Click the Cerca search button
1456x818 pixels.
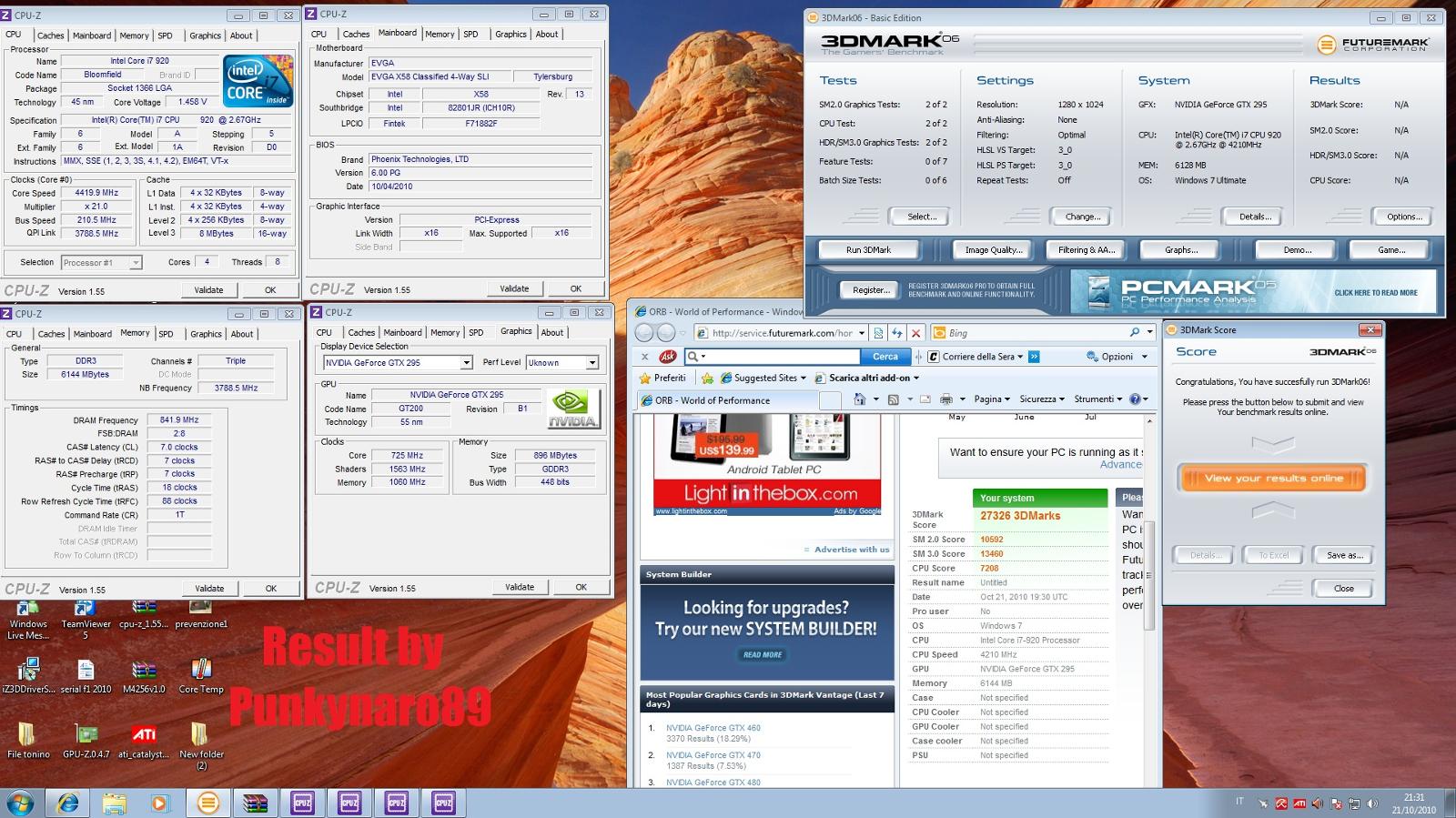click(x=885, y=357)
